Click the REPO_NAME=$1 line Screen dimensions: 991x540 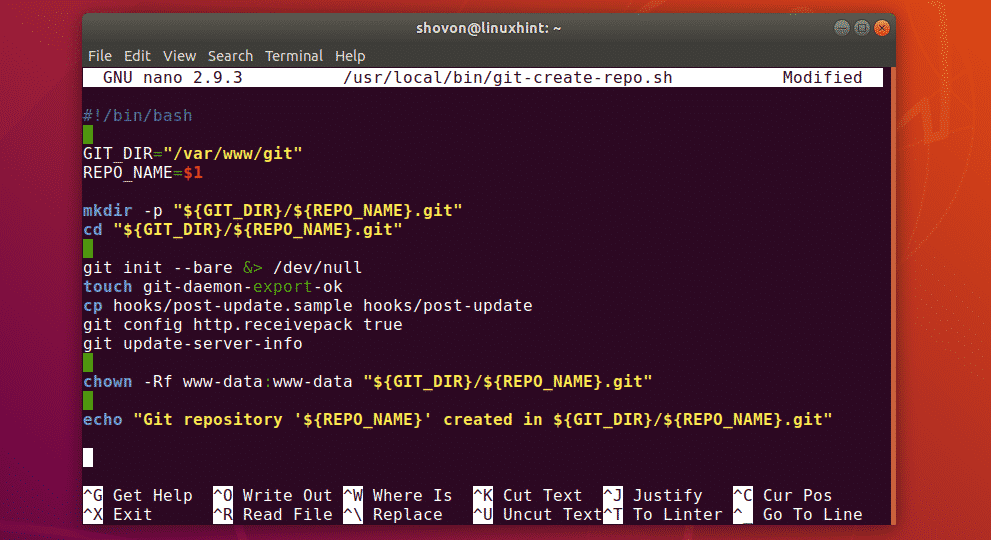(x=143, y=173)
